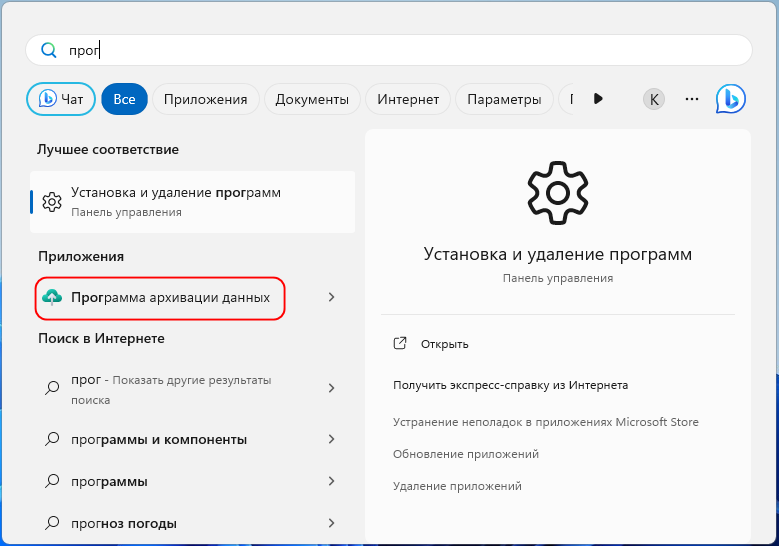Click search icon beside the "программы" suggestion
Image resolution: width=779 pixels, height=546 pixels.
click(x=52, y=480)
